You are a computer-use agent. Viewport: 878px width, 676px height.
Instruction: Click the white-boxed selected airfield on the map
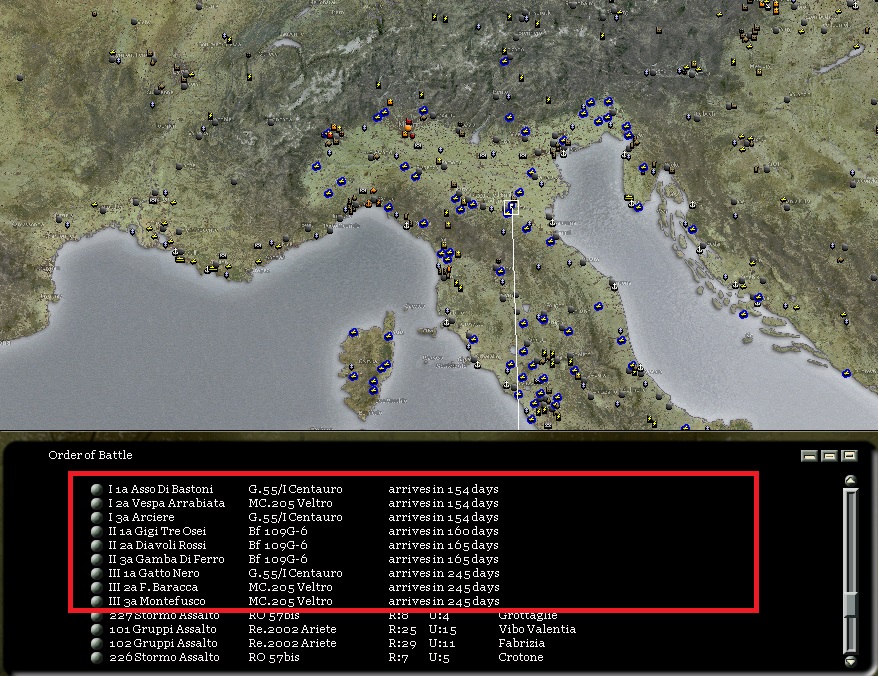click(x=511, y=208)
